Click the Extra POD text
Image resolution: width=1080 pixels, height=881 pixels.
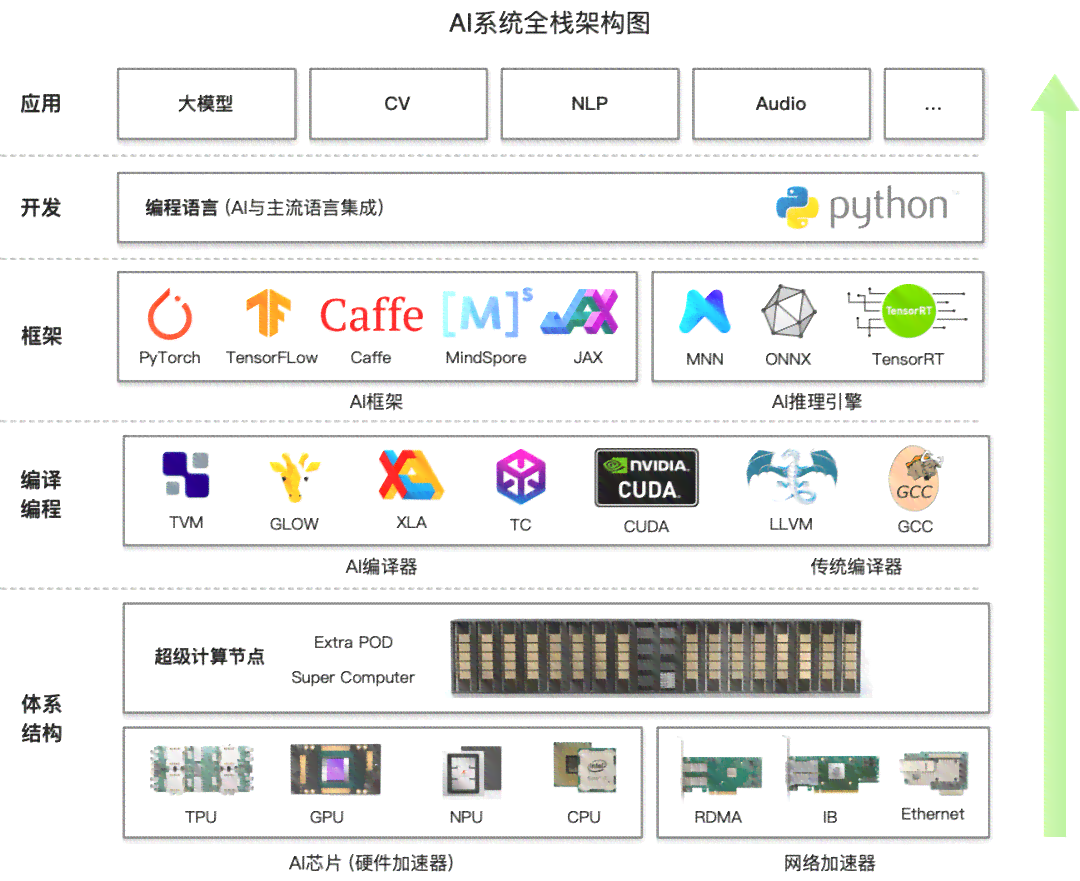click(x=353, y=642)
